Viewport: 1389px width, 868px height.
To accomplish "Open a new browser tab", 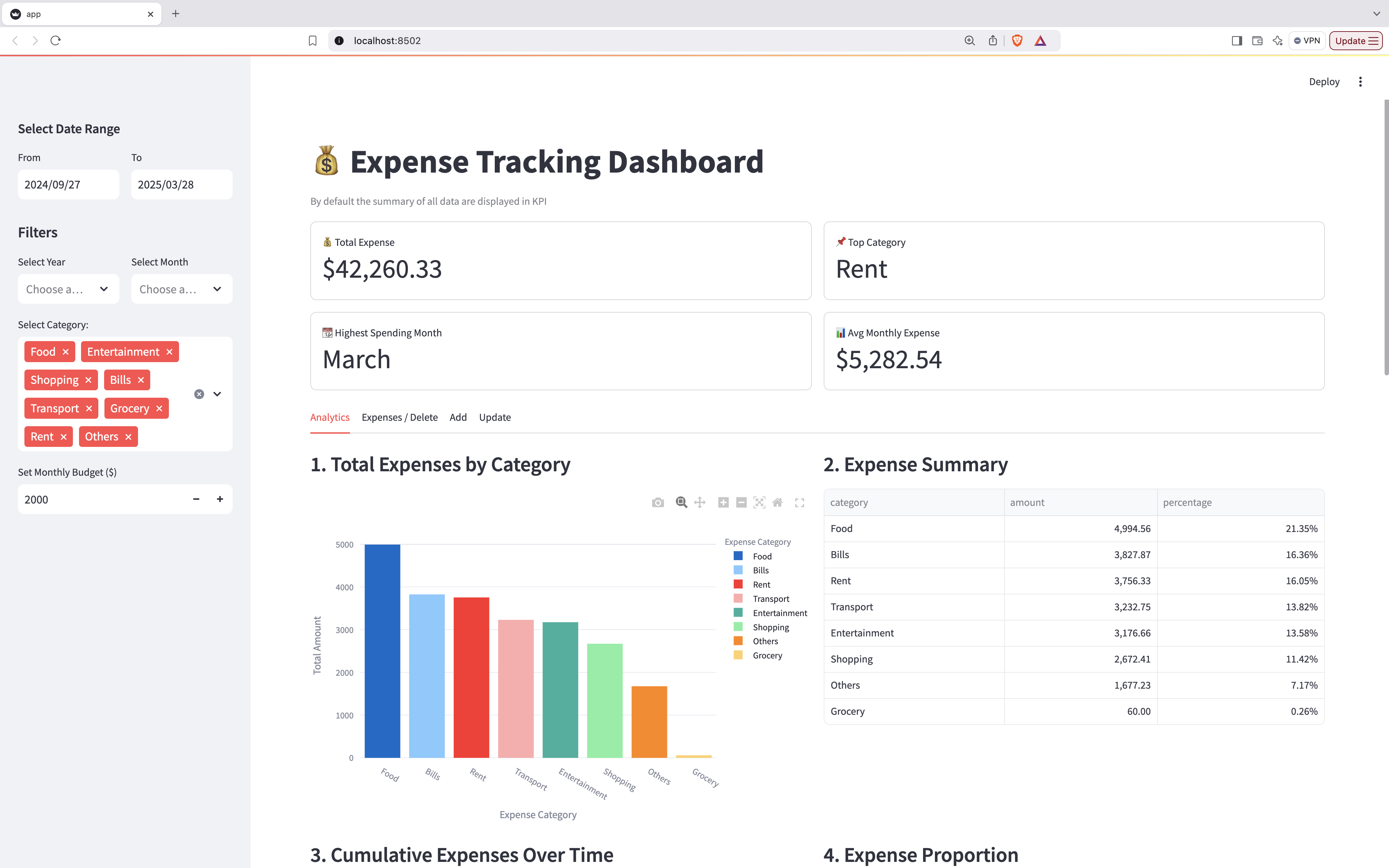I will pos(176,14).
